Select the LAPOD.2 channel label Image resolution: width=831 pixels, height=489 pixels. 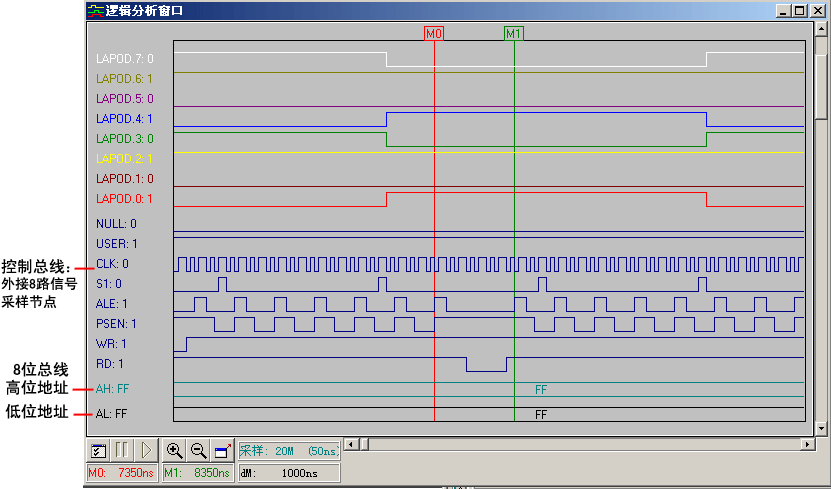pos(125,158)
